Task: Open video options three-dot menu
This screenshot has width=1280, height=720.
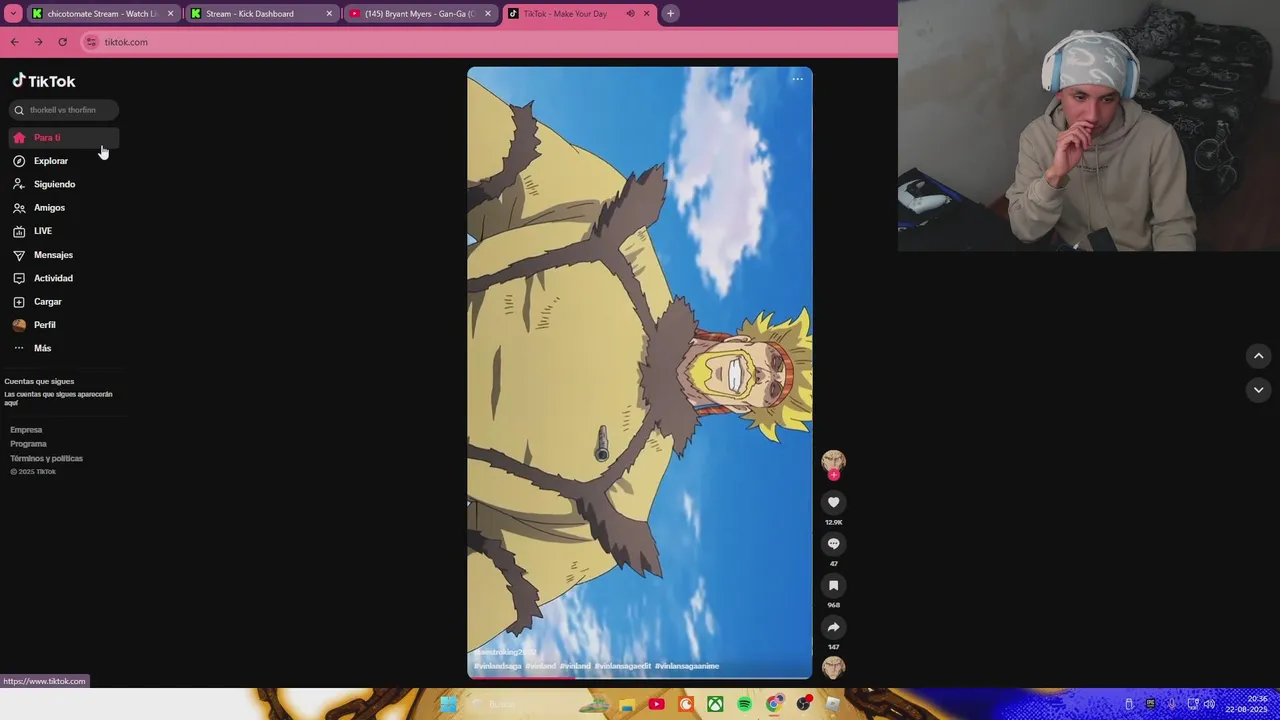Action: 797,79
